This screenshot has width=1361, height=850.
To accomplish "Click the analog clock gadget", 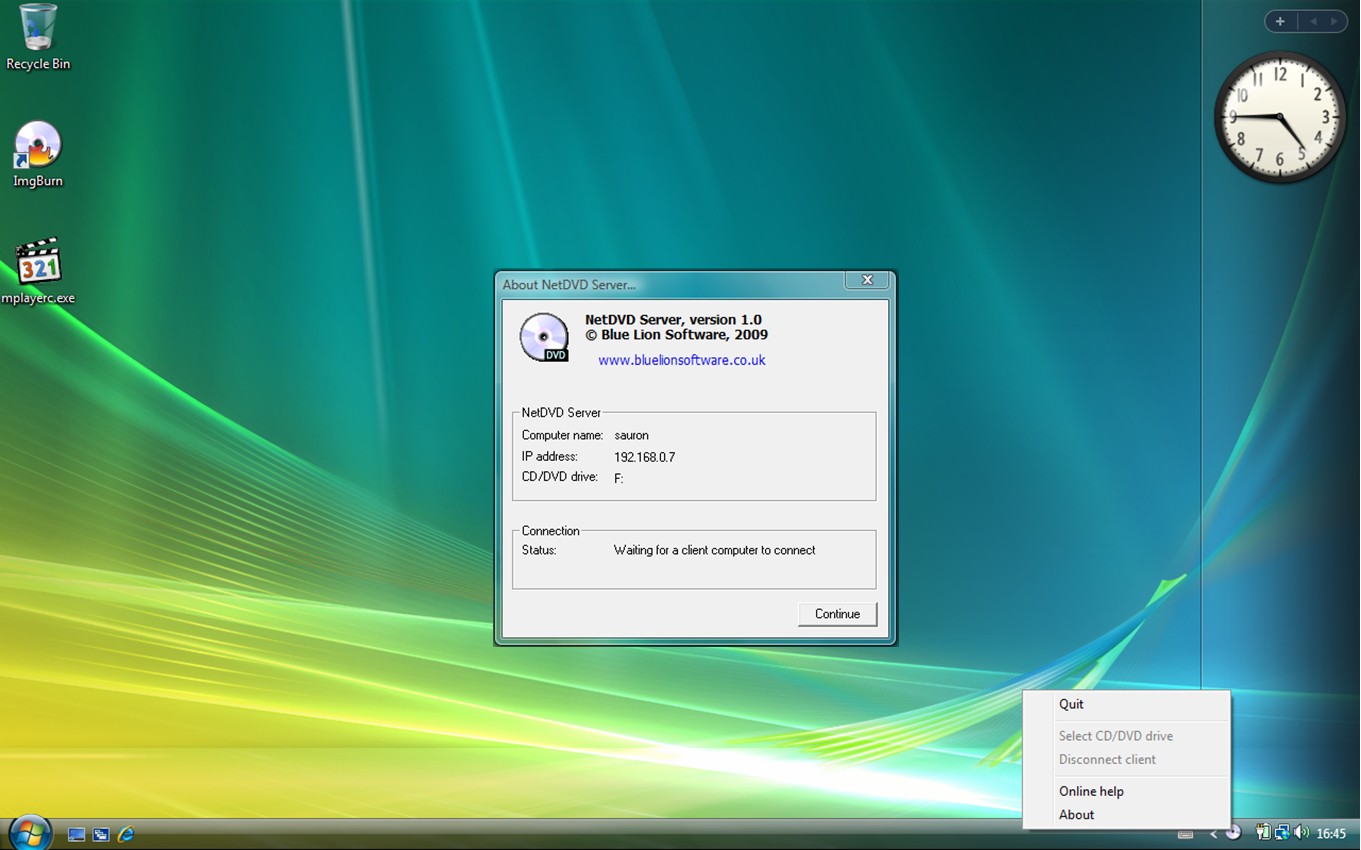I will [1280, 118].
